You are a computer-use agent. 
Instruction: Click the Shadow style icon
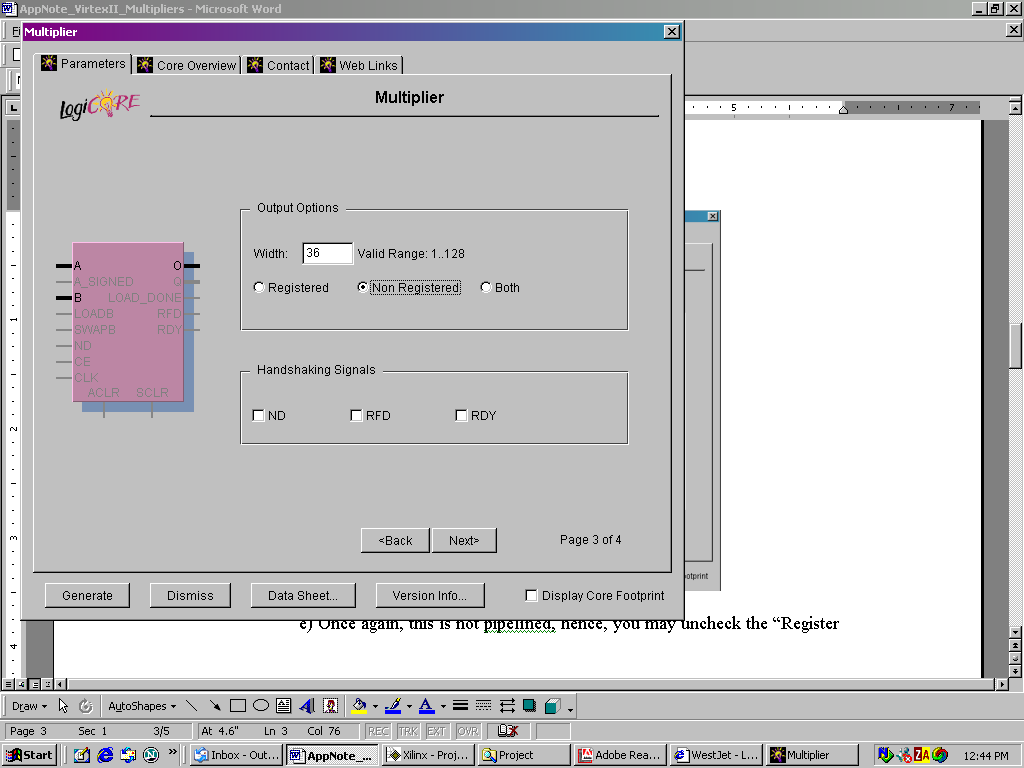530,706
